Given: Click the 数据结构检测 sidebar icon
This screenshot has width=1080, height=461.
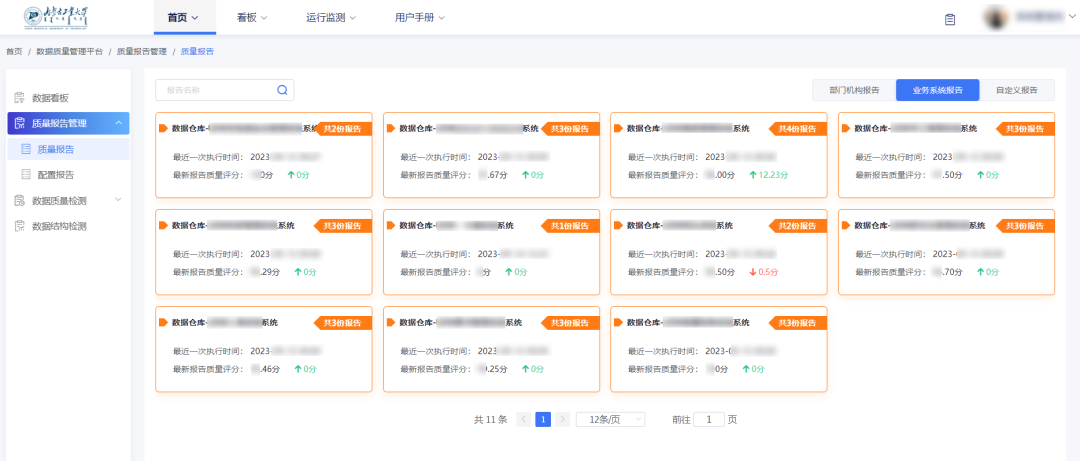Looking at the screenshot, I should point(19,226).
